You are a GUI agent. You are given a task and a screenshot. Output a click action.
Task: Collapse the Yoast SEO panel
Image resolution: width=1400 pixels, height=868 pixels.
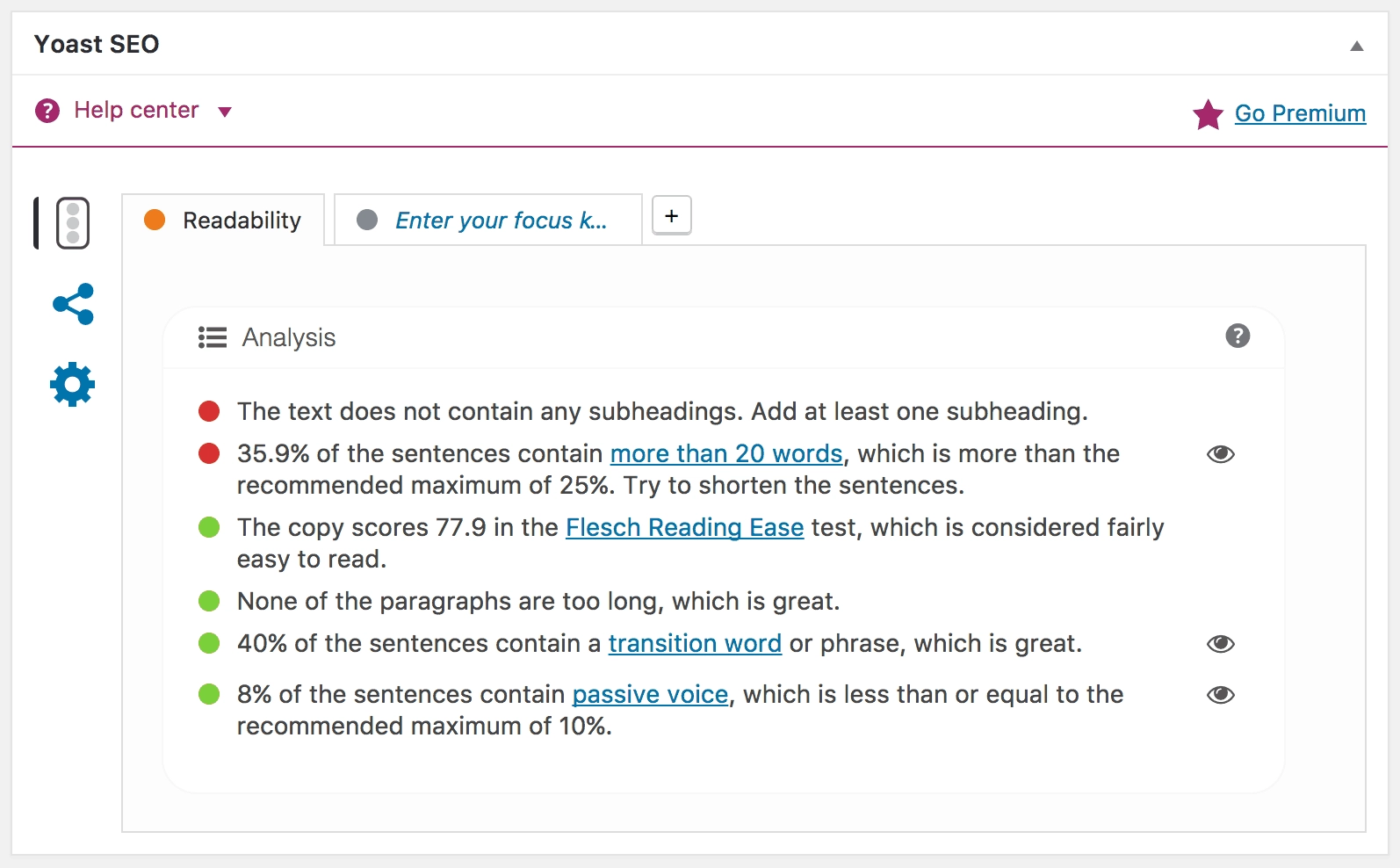[1357, 46]
